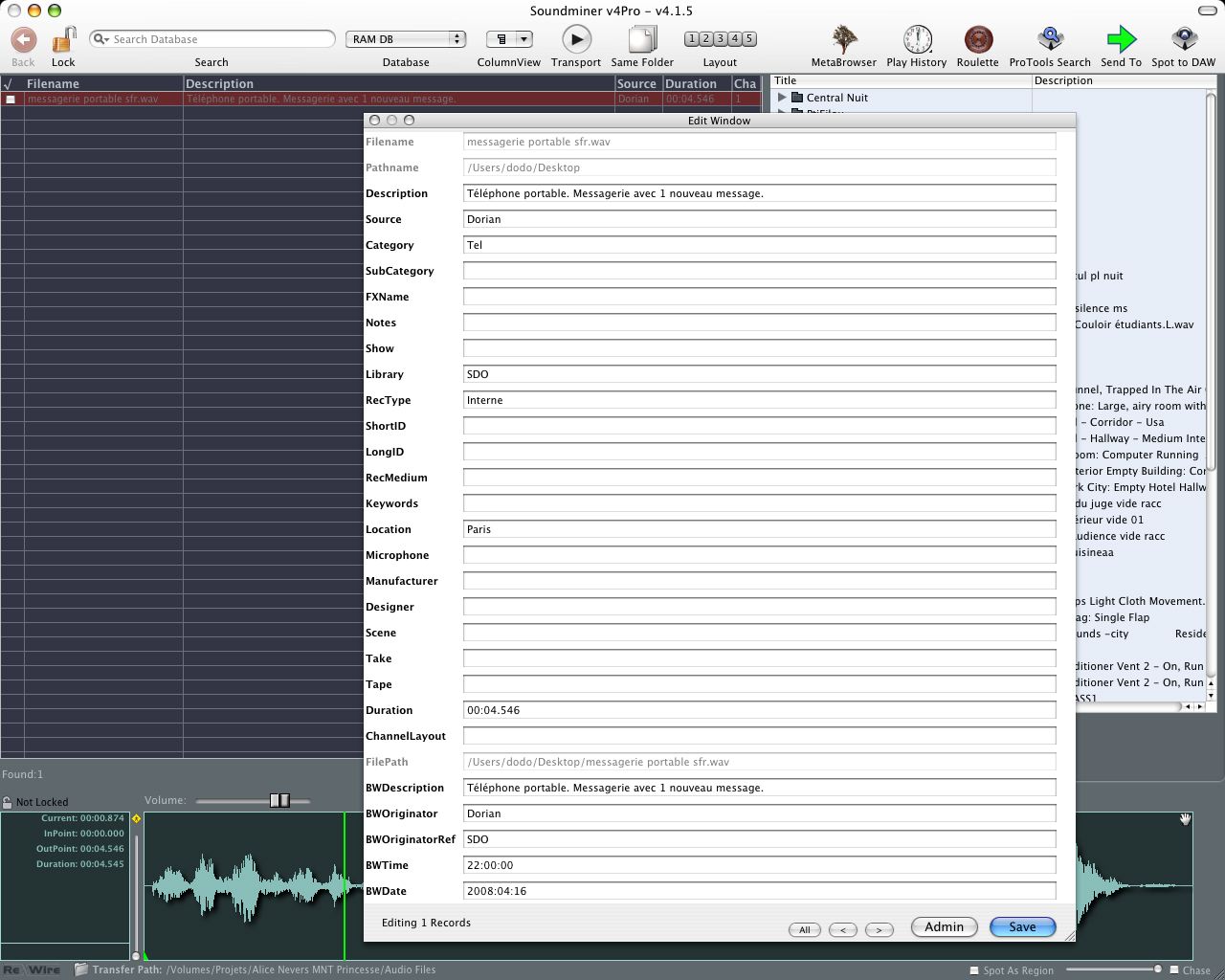Switch to Layout 4
Image resolution: width=1225 pixels, height=980 pixels.
tap(734, 39)
